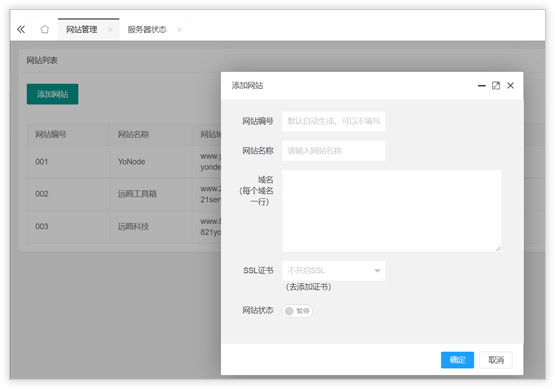
Task: Click inside the 域名 textarea
Action: (391, 211)
